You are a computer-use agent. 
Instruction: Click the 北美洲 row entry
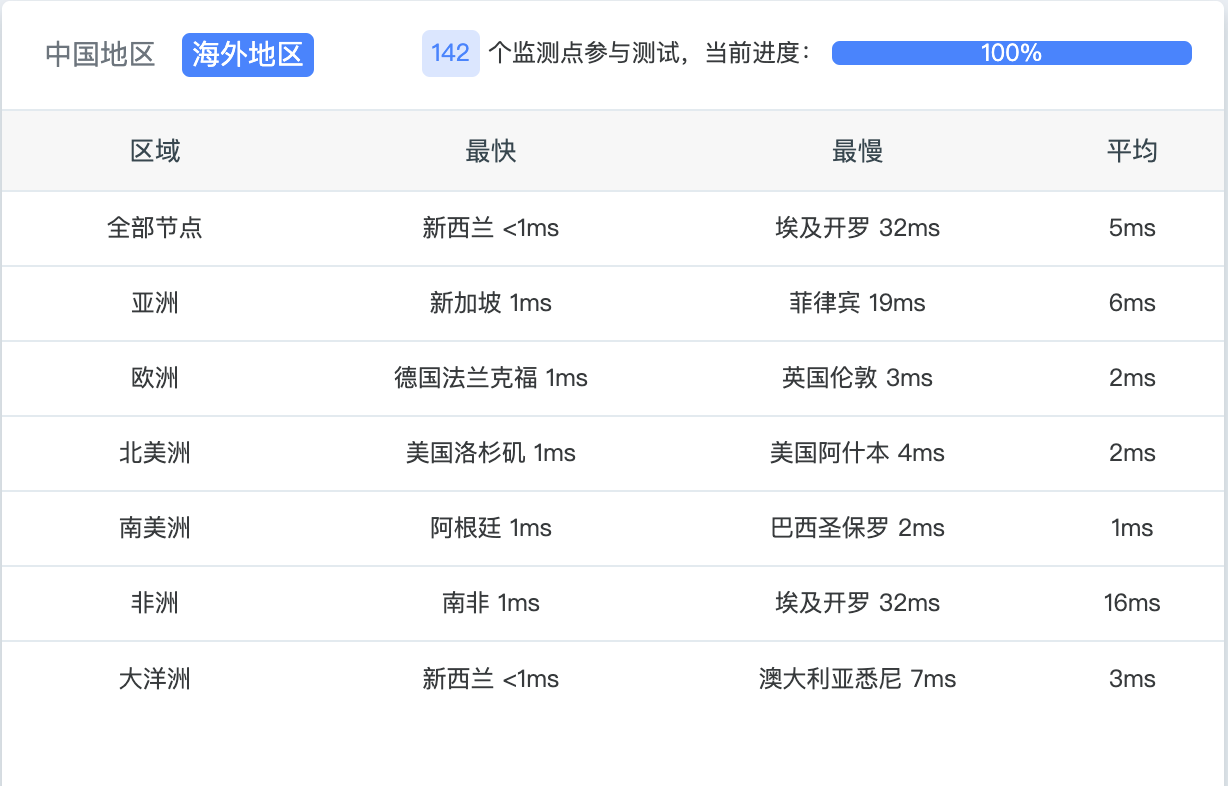(155, 453)
